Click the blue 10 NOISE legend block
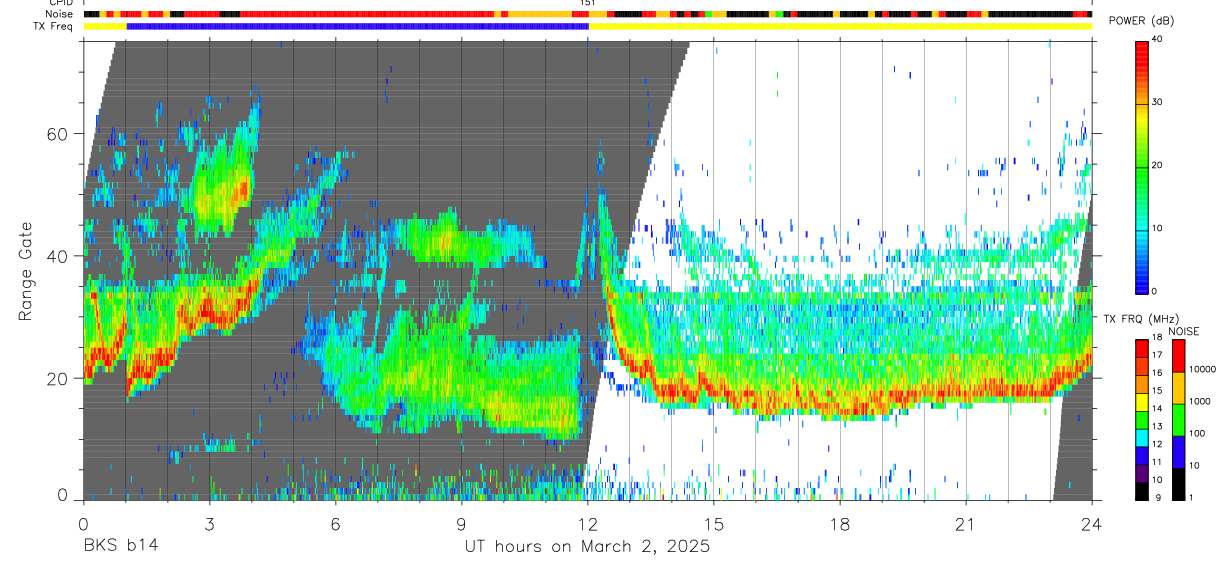 coord(1179,451)
